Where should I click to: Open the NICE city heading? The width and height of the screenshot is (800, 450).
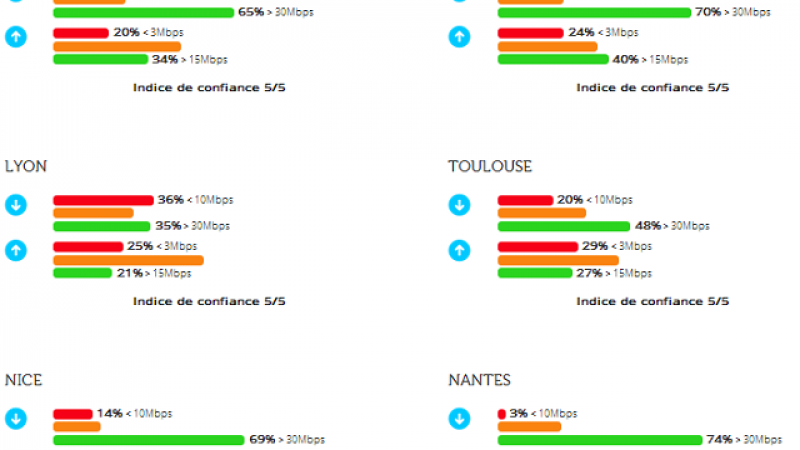pyautogui.click(x=24, y=381)
